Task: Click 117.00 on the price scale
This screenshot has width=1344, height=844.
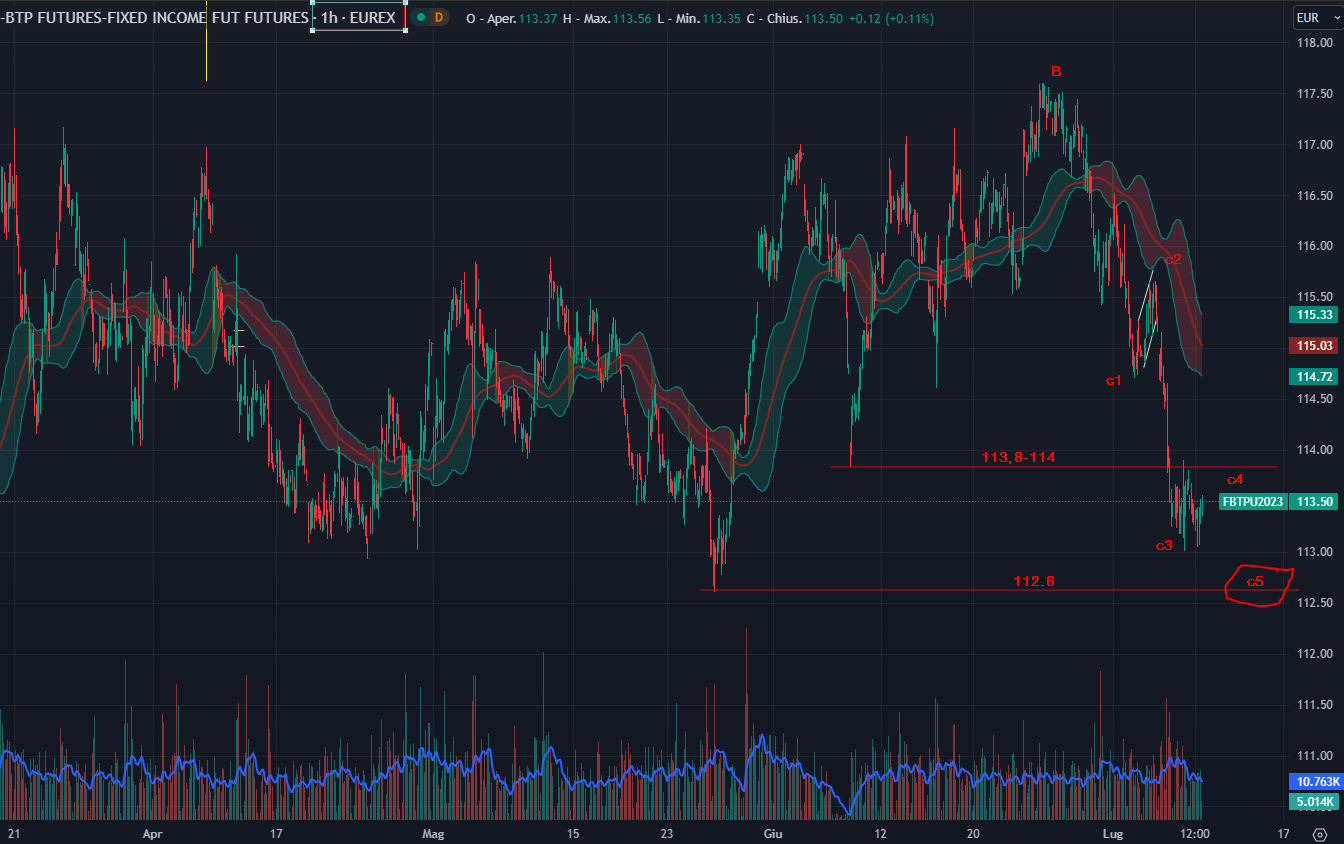Action: click(x=1313, y=145)
